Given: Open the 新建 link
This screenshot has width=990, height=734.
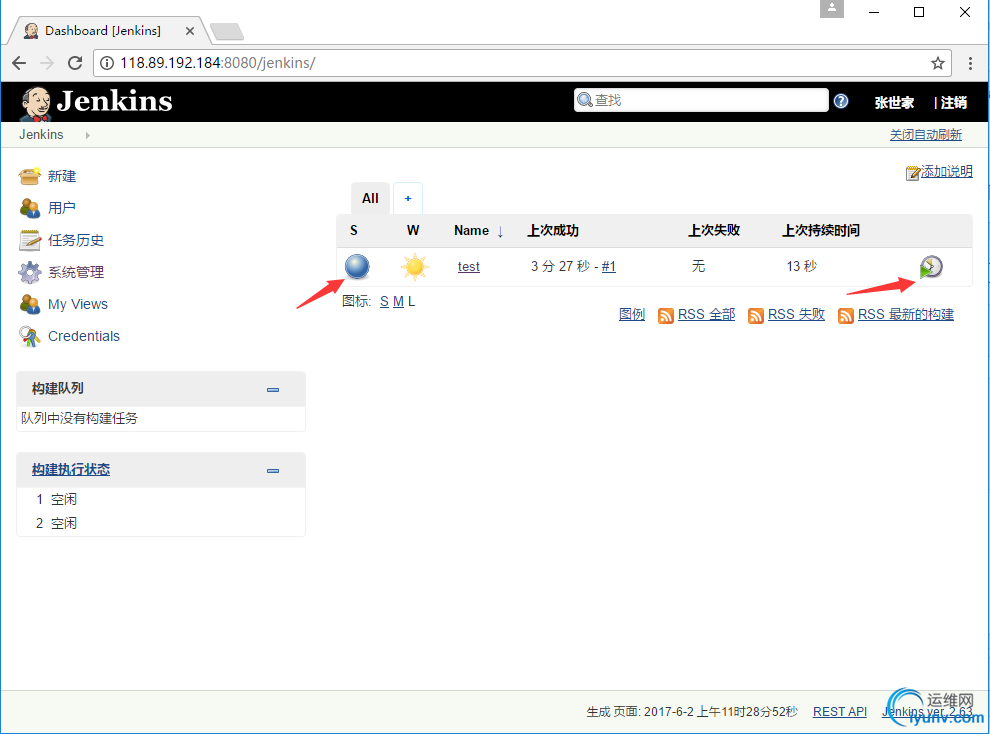Looking at the screenshot, I should pyautogui.click(x=62, y=176).
